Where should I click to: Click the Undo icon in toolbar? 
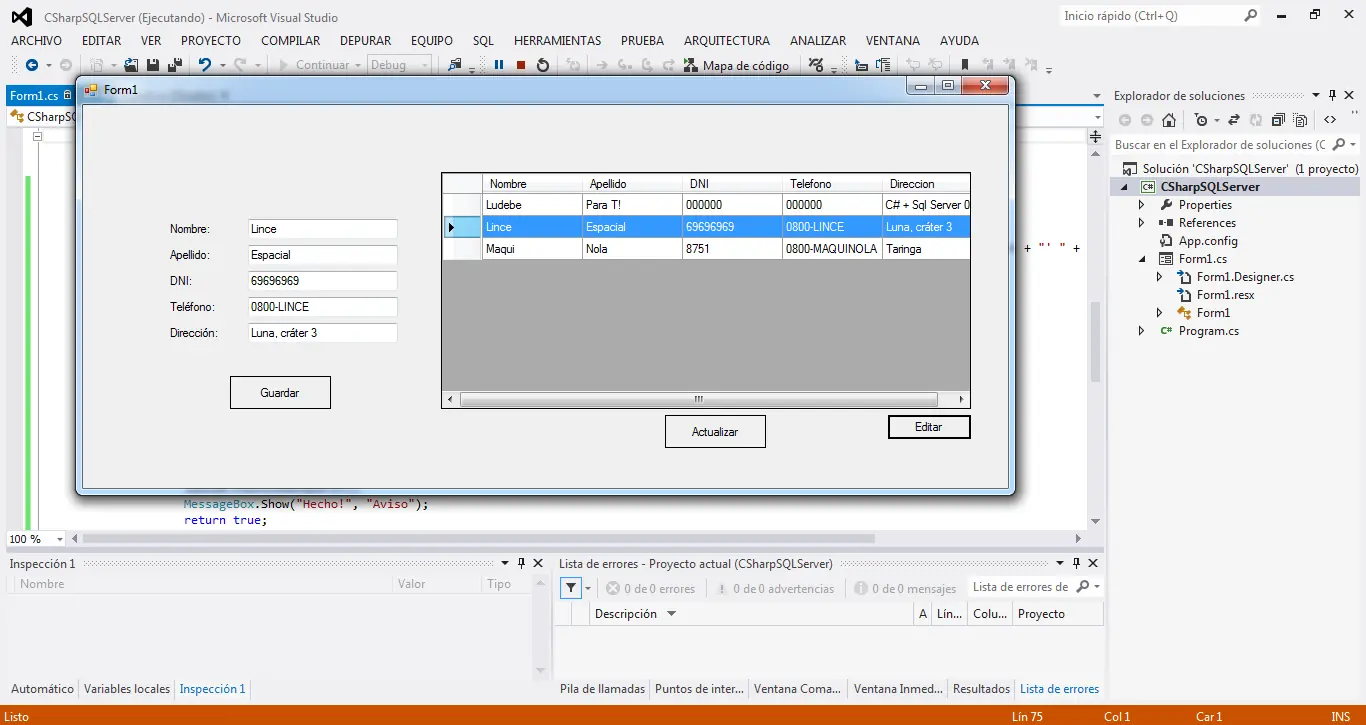pos(204,65)
